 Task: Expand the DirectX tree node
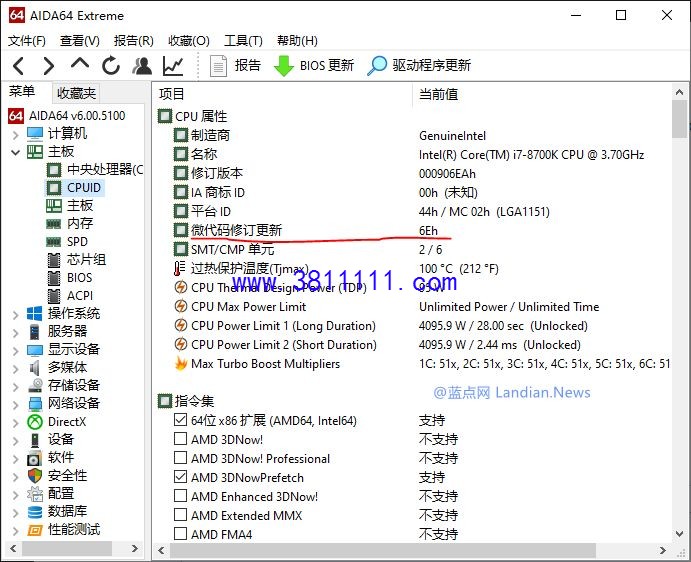(15, 423)
